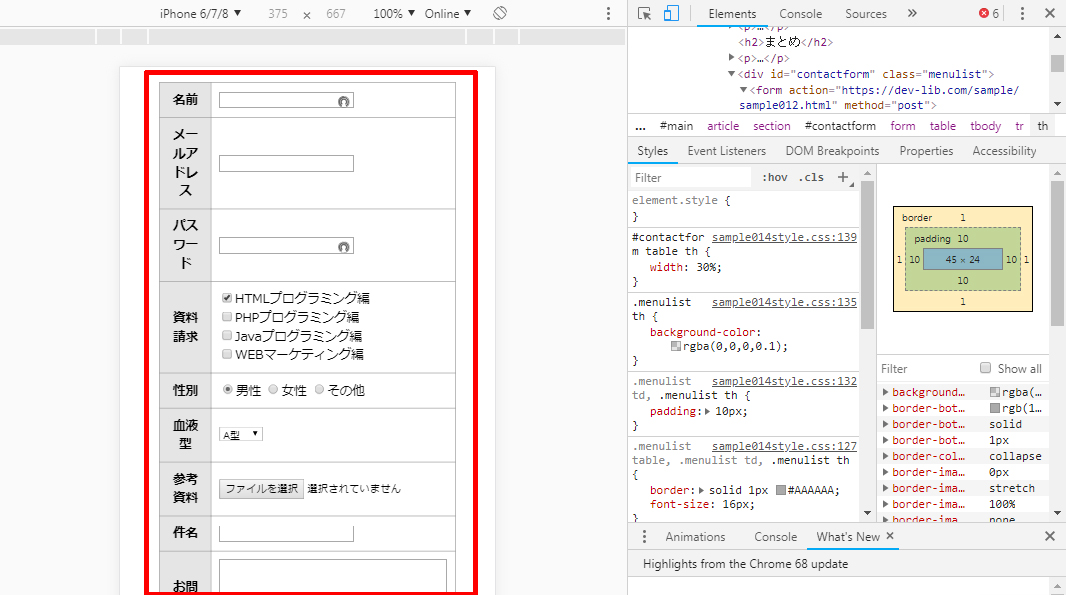This screenshot has height=595, width=1066.
Task: Click the rotate screen orientation icon
Action: pos(501,14)
